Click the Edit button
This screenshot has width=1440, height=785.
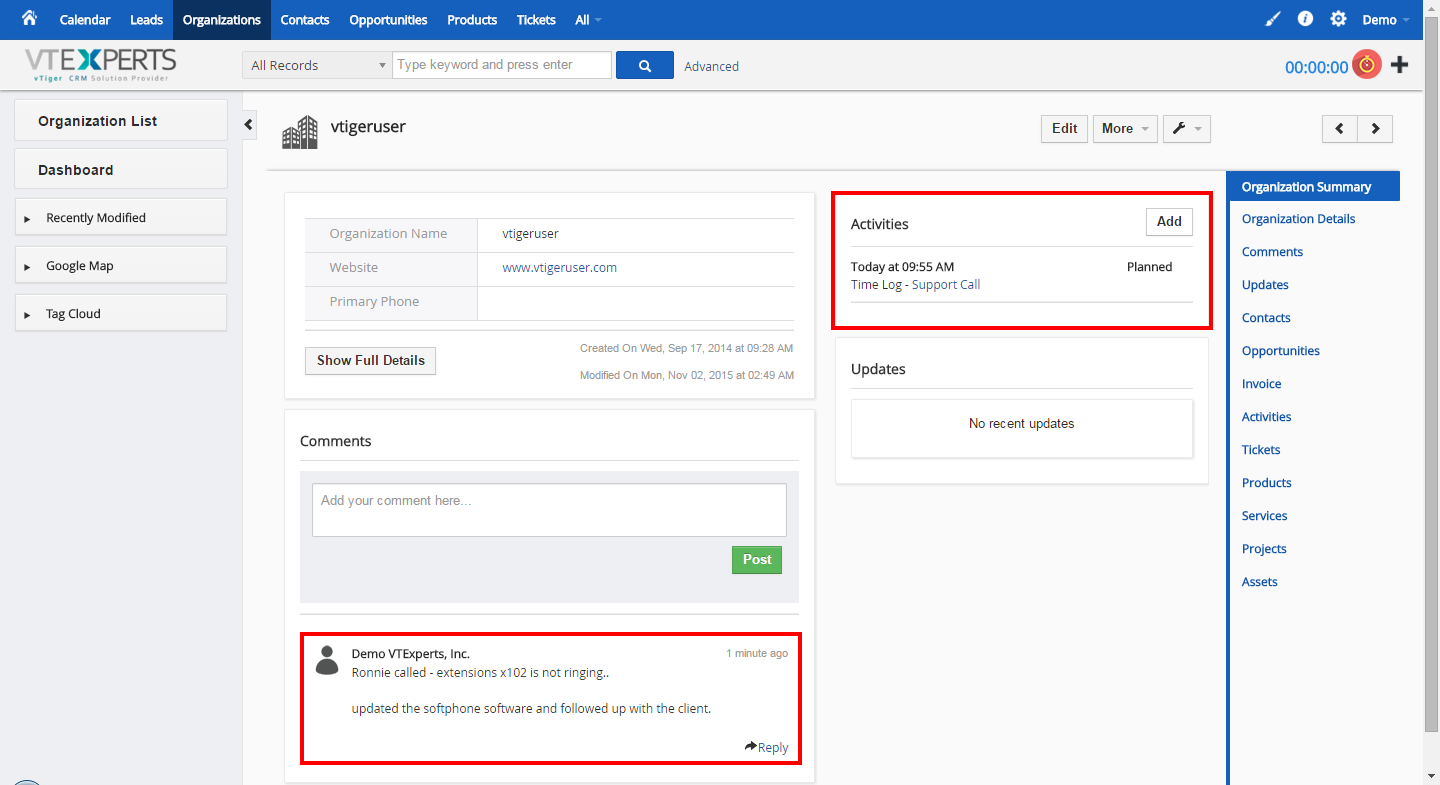coord(1064,128)
